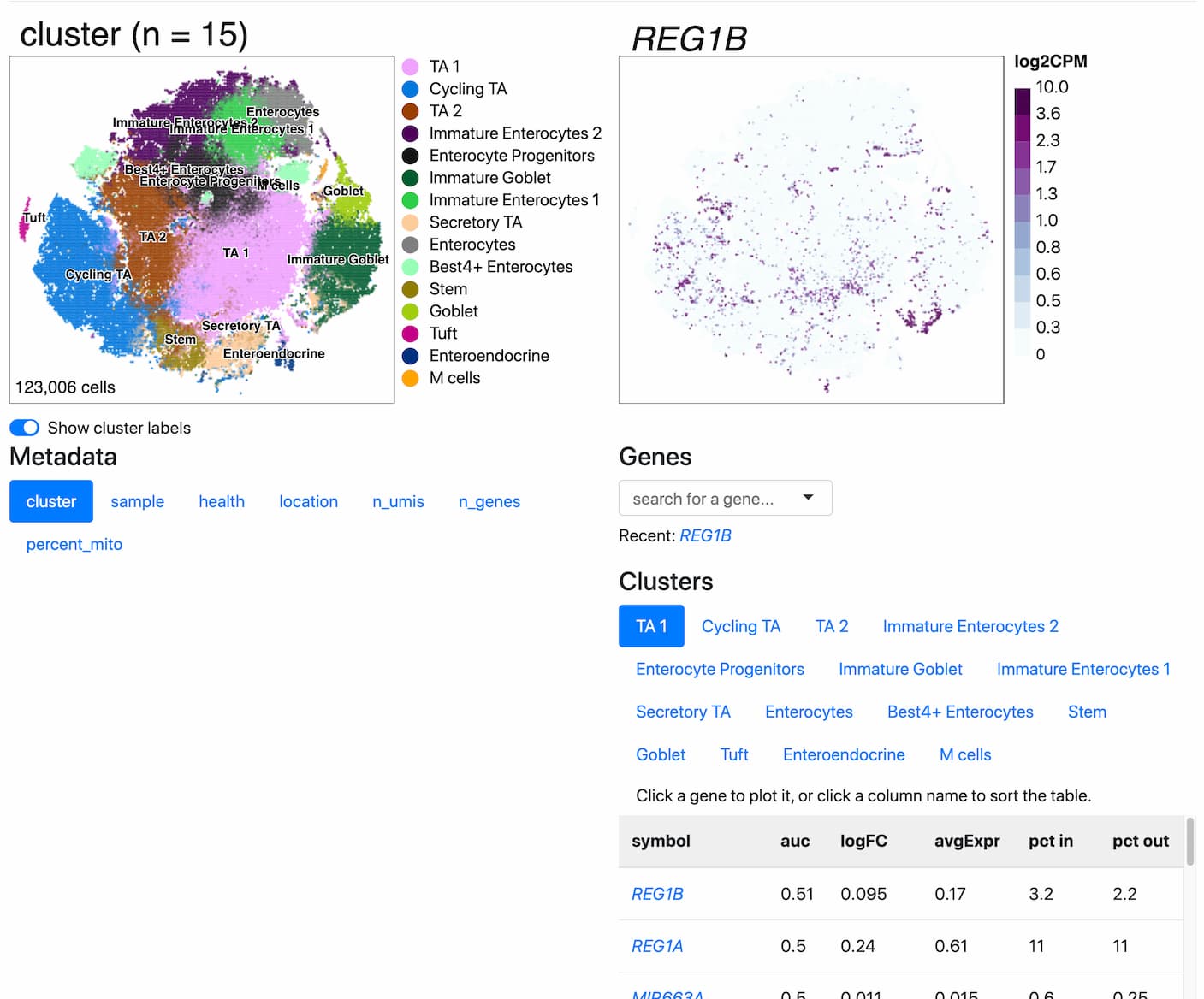Select the sample metadata tab
Viewport: 1204px width, 999px height.
coord(137,502)
